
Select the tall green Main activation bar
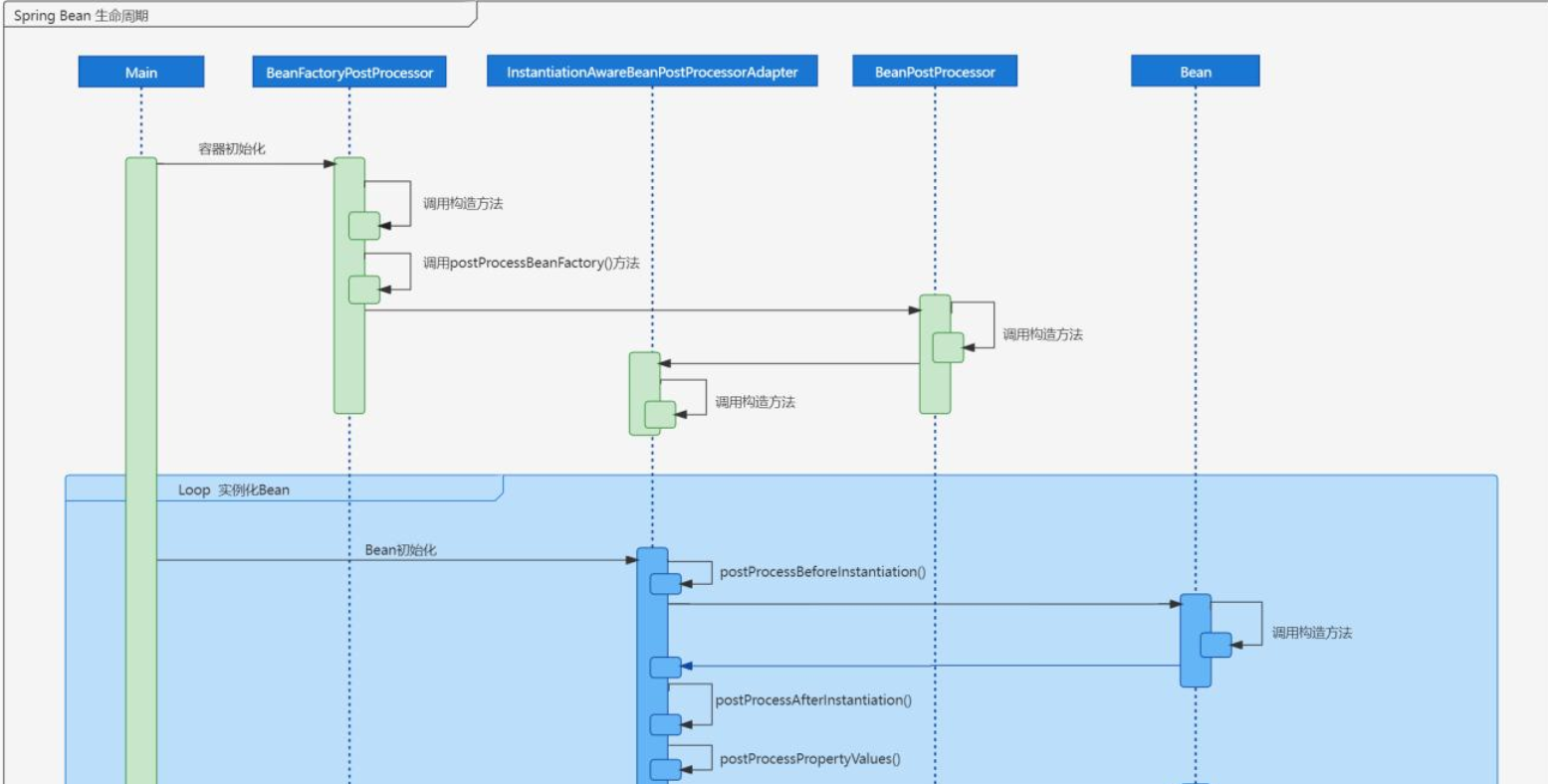(141, 470)
